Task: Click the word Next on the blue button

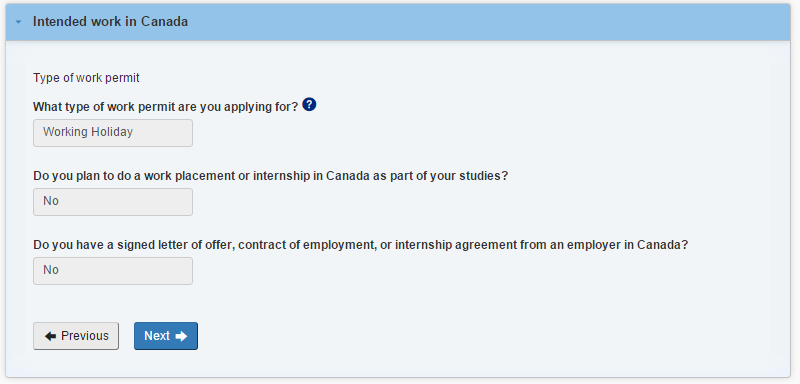Action: pyautogui.click(x=157, y=336)
